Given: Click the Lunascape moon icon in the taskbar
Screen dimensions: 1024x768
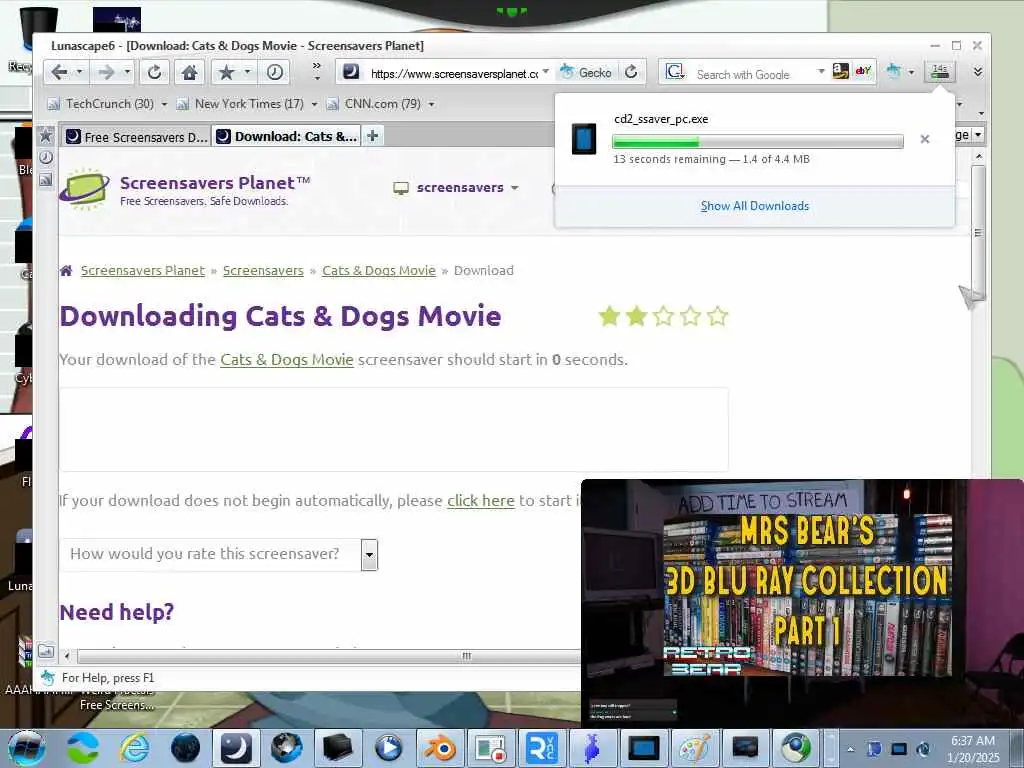Looking at the screenshot, I should pos(236,748).
